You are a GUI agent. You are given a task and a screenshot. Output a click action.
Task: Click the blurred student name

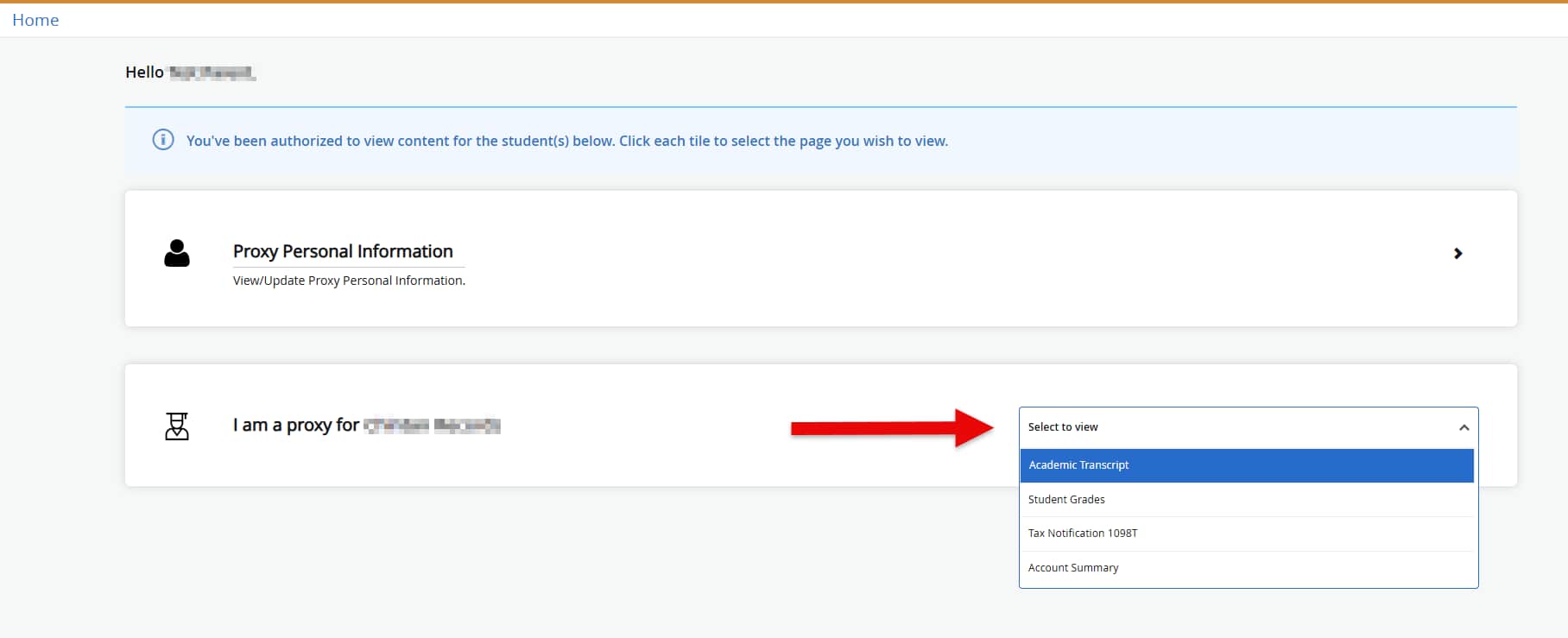pos(432,426)
